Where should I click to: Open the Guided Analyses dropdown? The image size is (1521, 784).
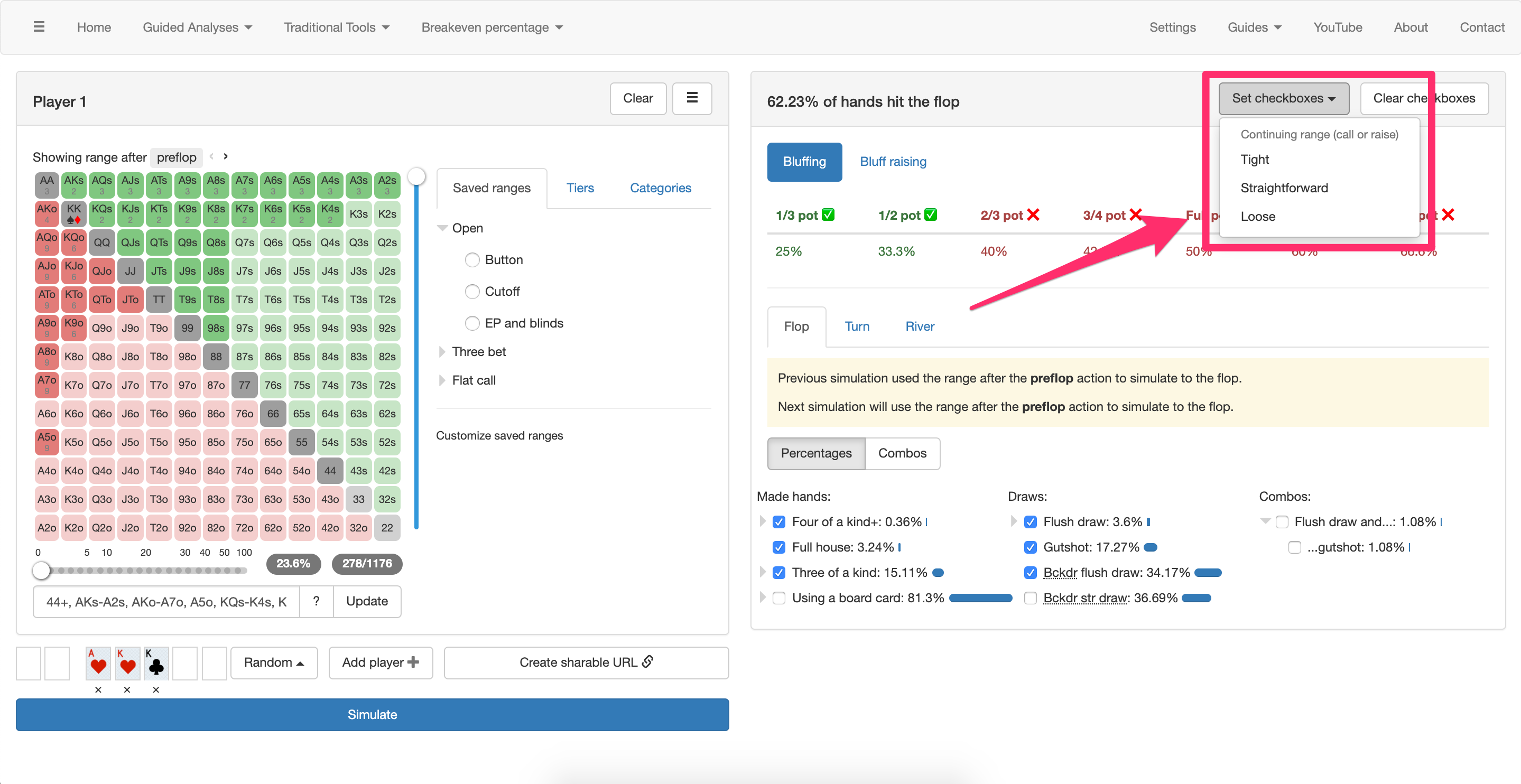(x=197, y=28)
